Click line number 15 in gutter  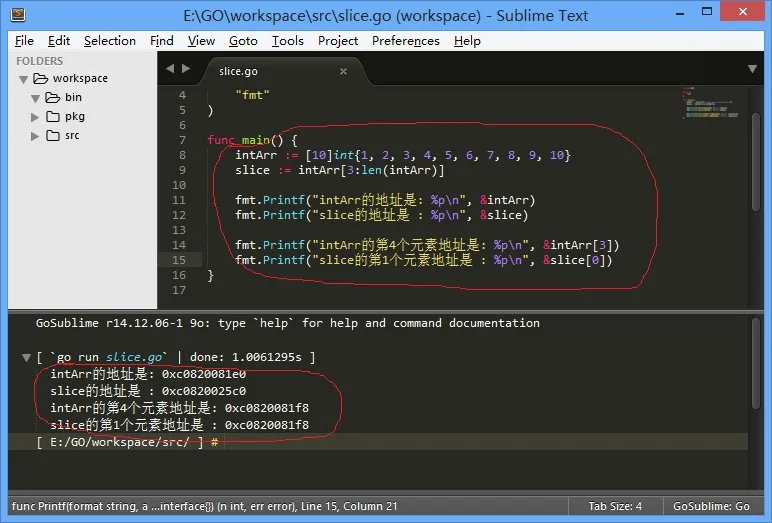point(179,260)
